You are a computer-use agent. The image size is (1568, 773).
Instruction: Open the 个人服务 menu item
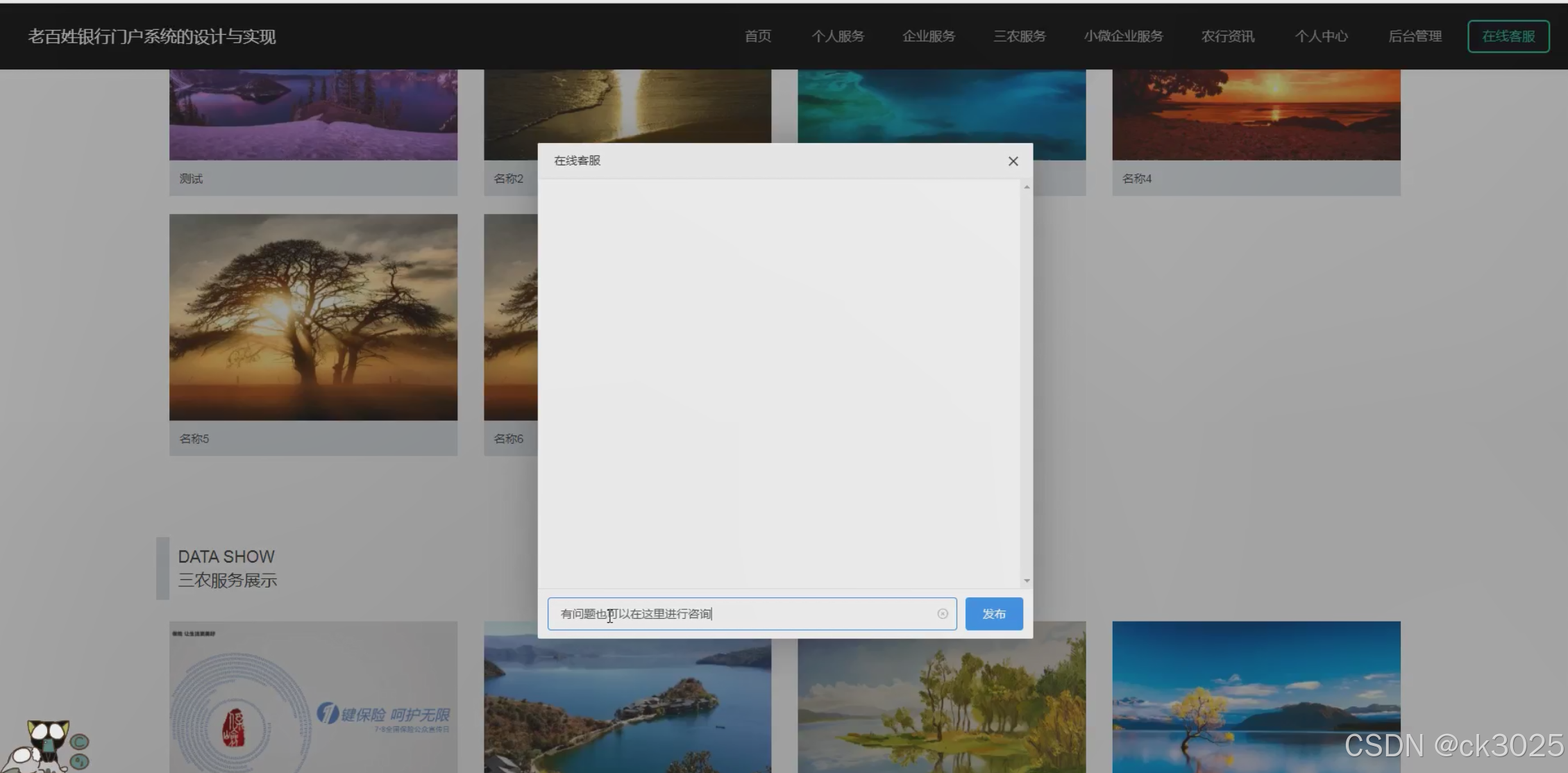click(837, 36)
